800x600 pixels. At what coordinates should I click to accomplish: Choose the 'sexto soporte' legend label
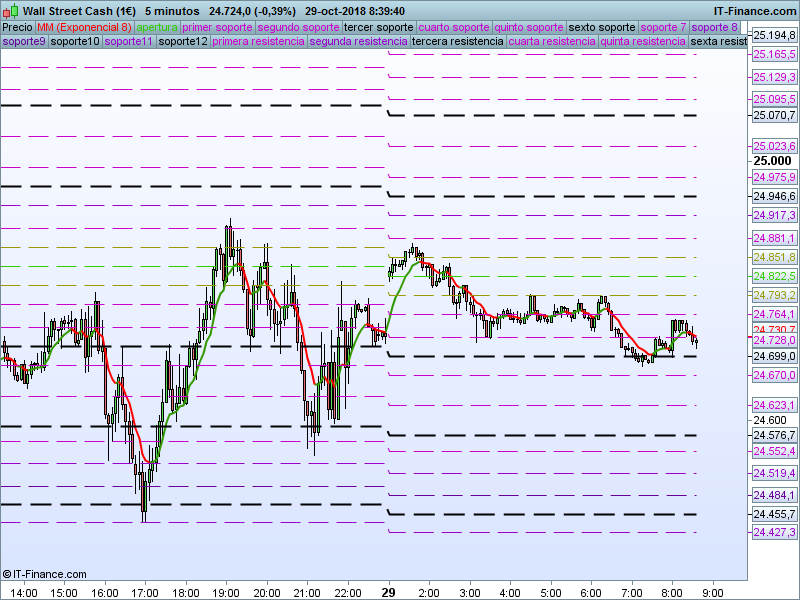(x=602, y=27)
